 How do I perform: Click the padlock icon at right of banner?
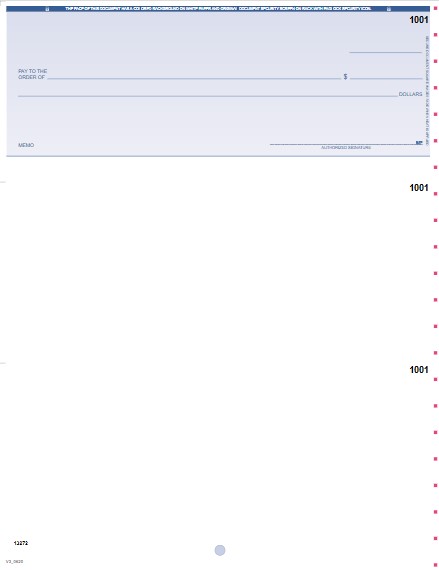[389, 9]
